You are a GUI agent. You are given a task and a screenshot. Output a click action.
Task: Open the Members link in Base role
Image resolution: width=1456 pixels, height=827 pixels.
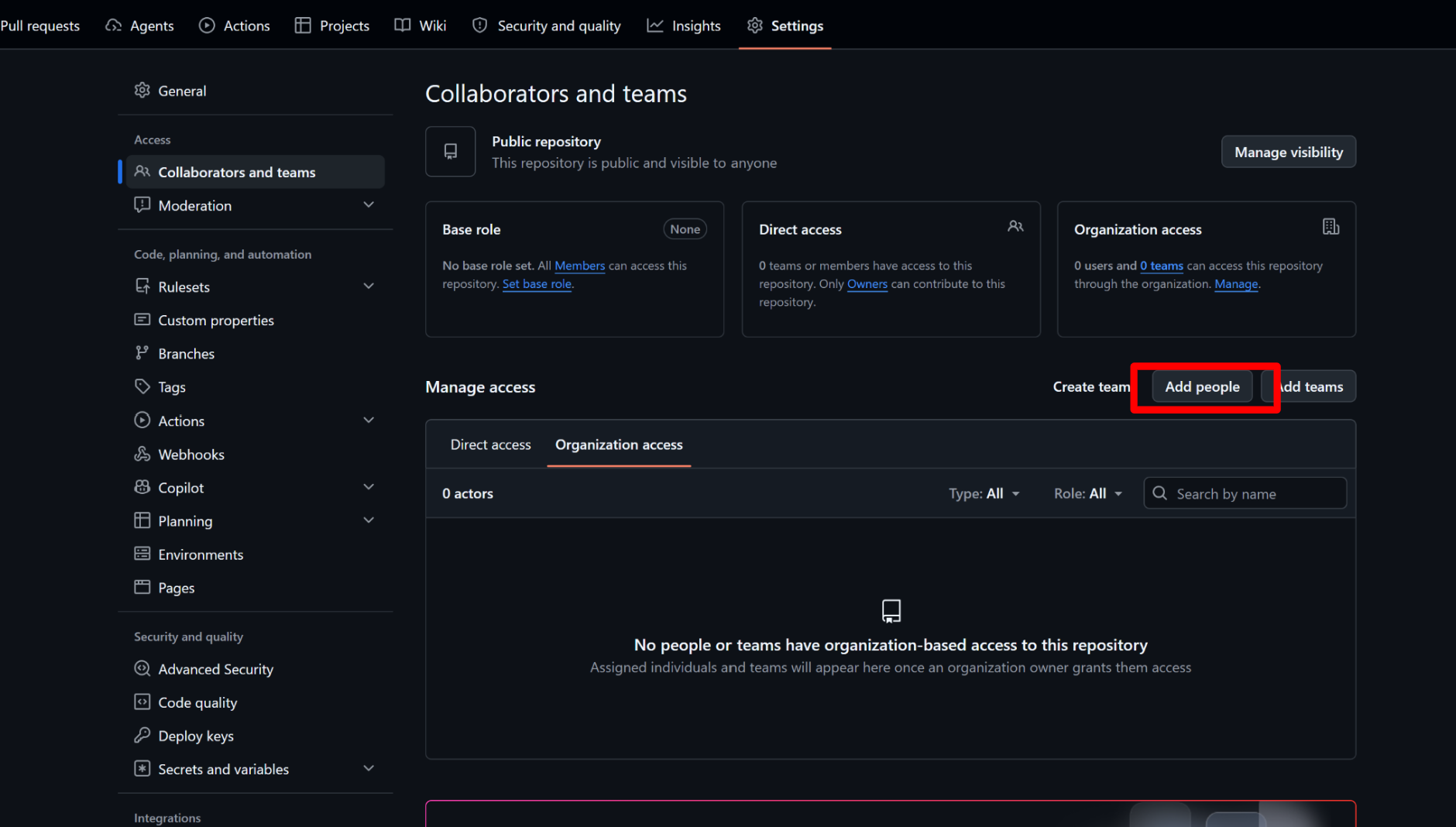tap(579, 266)
